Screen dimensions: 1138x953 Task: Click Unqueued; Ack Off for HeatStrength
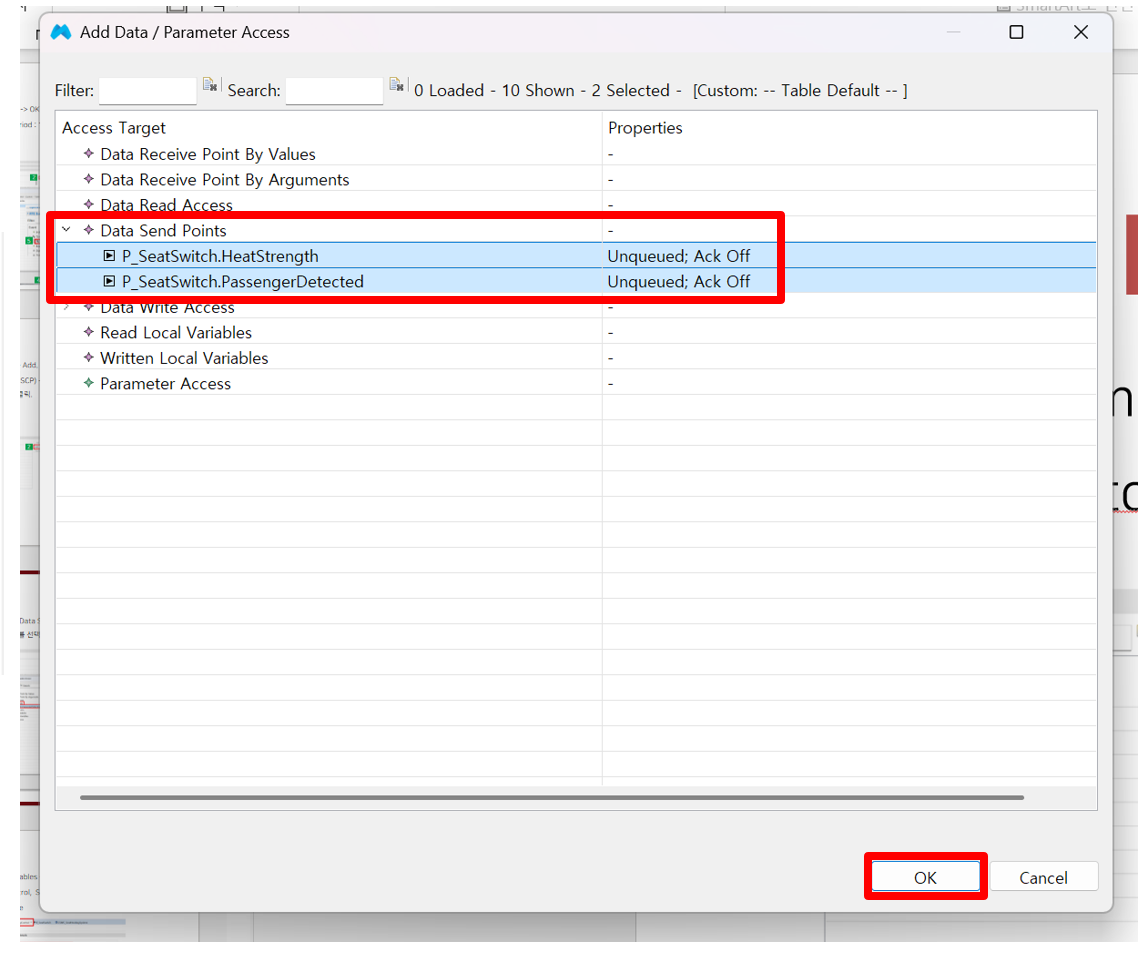pos(678,256)
